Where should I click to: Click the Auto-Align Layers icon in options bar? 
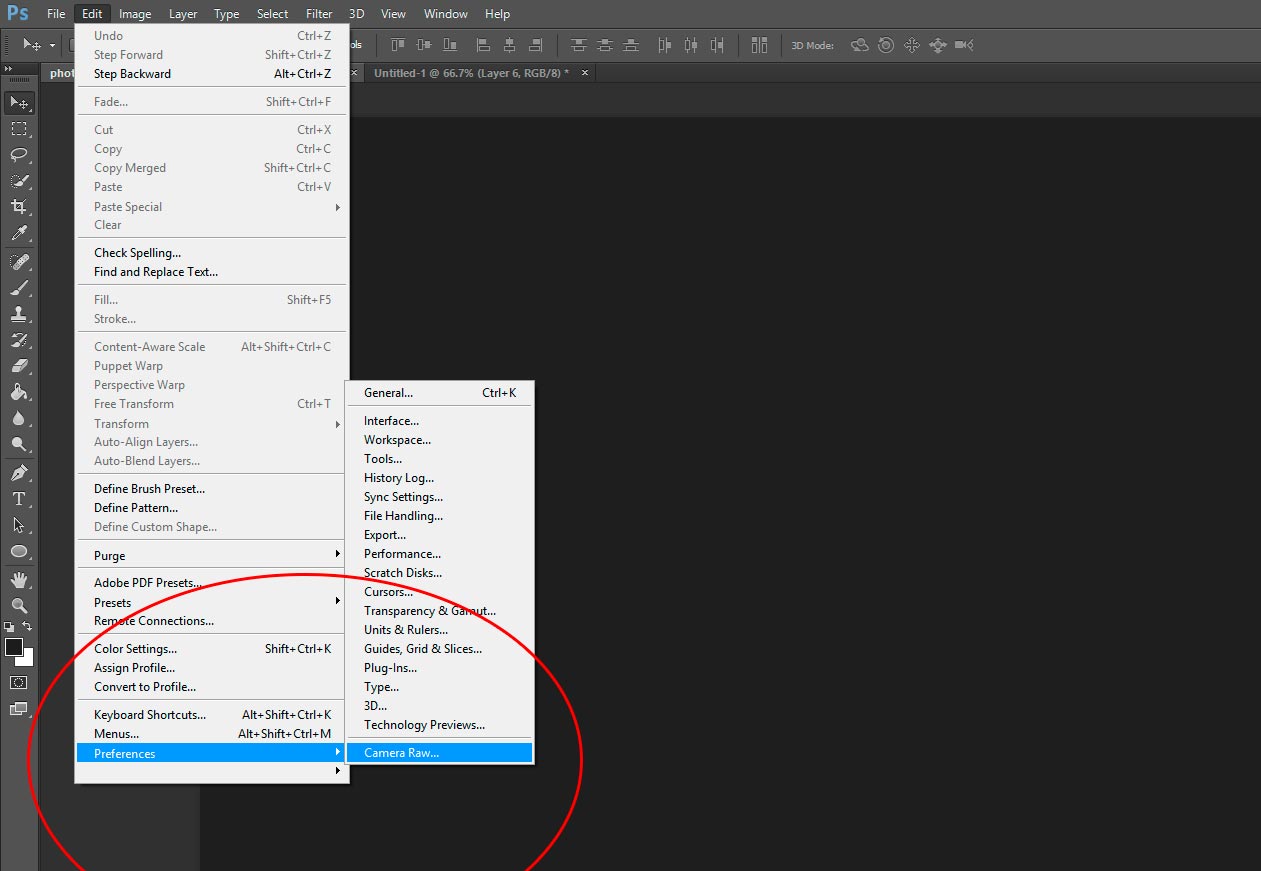[x=759, y=45]
